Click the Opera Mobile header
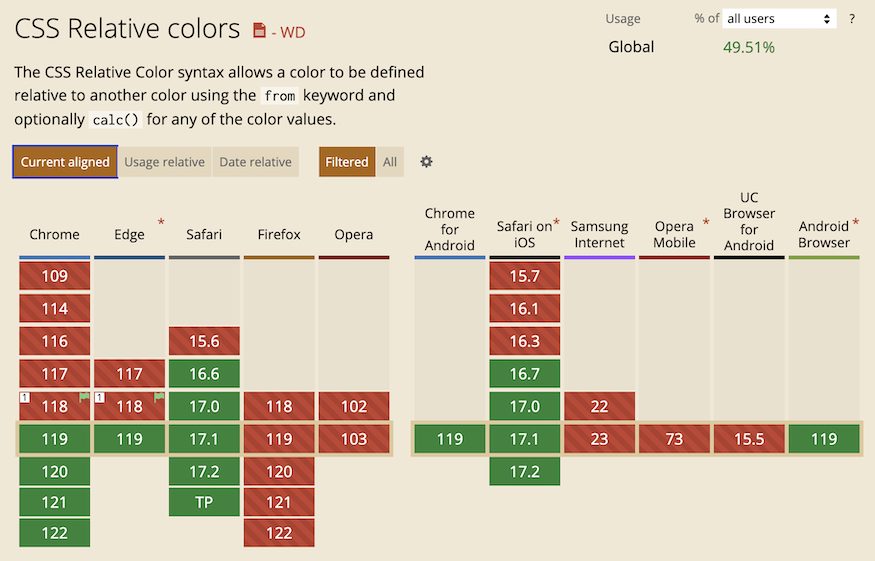 674,234
